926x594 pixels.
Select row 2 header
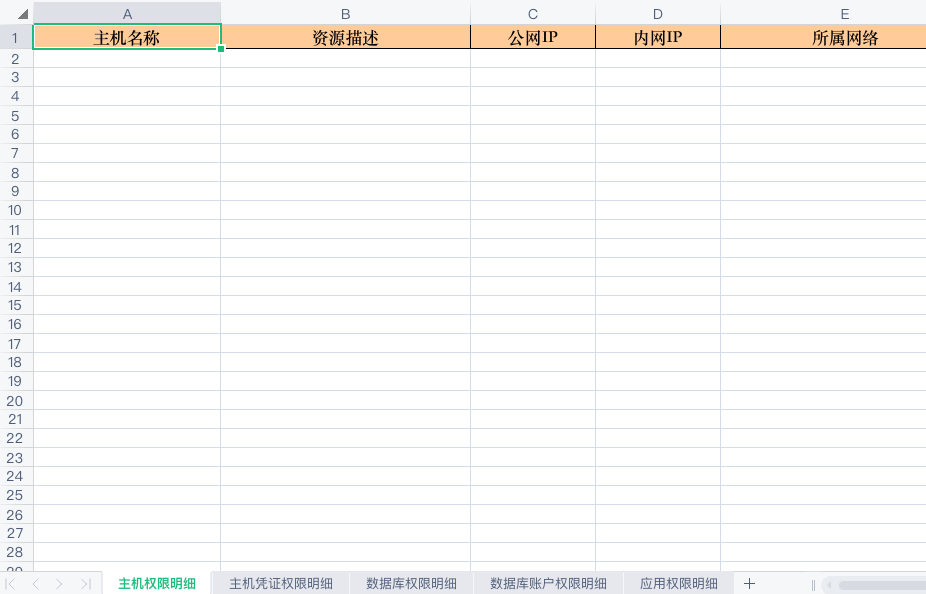click(x=16, y=58)
